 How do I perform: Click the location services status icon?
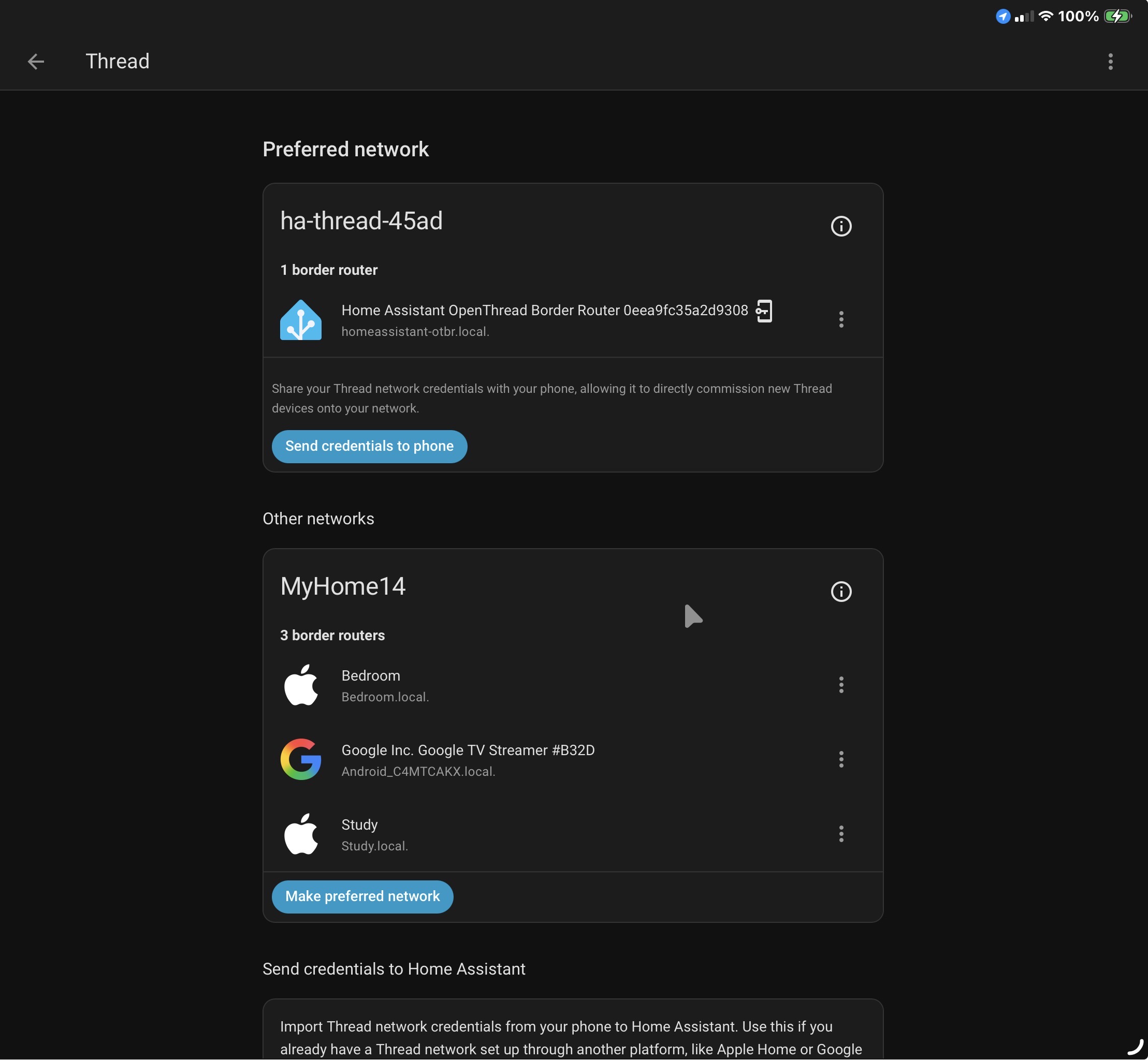coord(1002,16)
